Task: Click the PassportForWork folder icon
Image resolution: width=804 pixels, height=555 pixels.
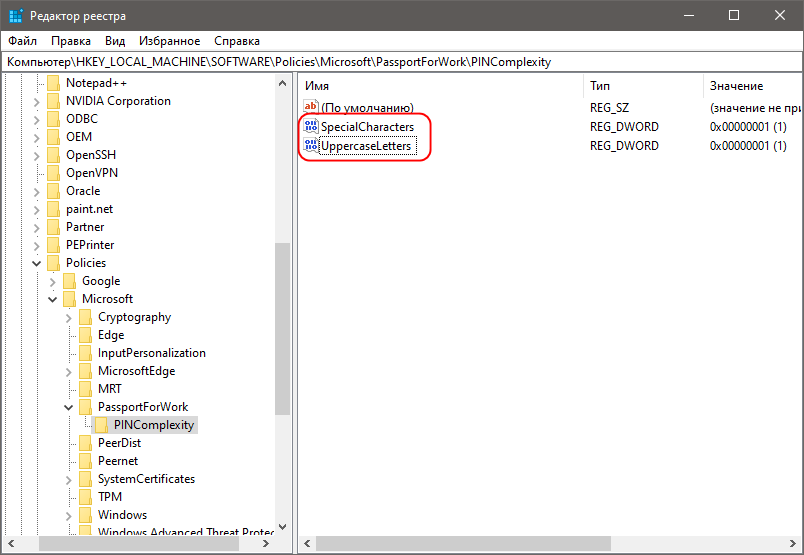Action: 86,407
